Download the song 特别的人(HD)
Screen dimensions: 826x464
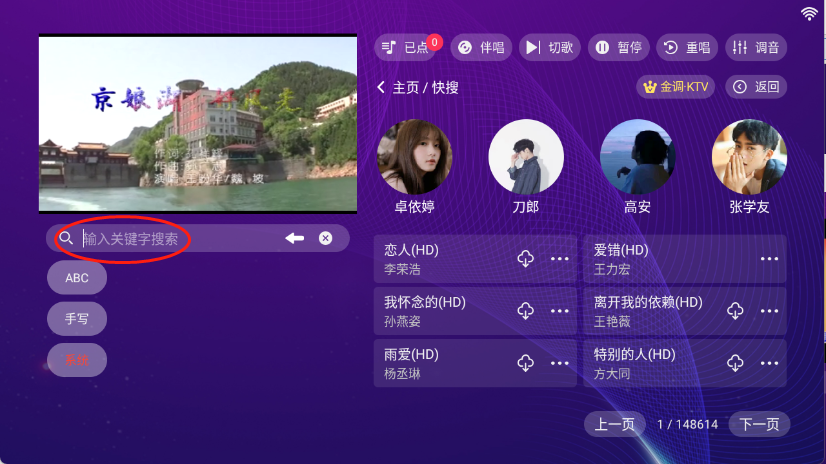point(735,363)
